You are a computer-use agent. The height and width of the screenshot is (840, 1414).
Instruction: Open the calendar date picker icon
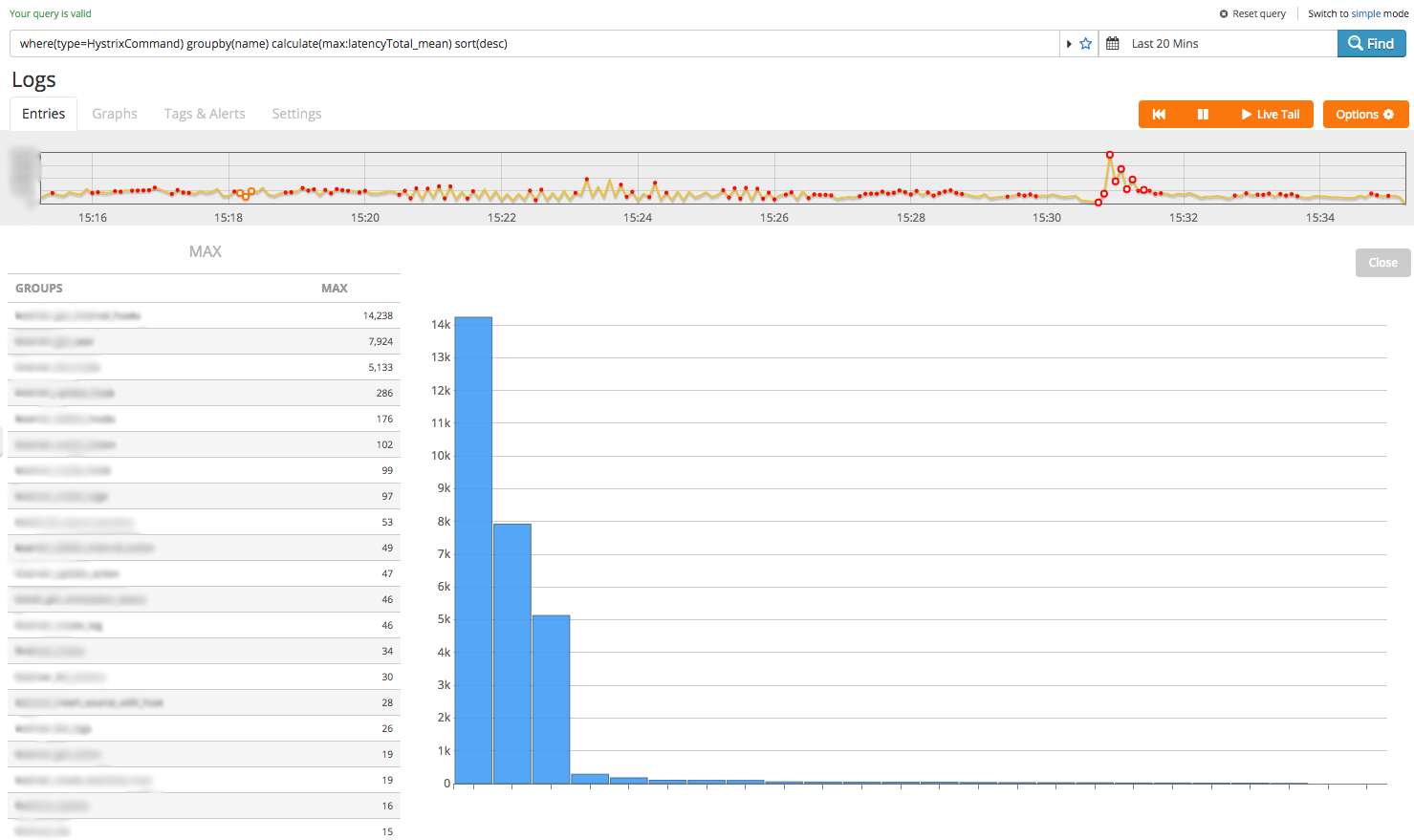pos(1113,44)
